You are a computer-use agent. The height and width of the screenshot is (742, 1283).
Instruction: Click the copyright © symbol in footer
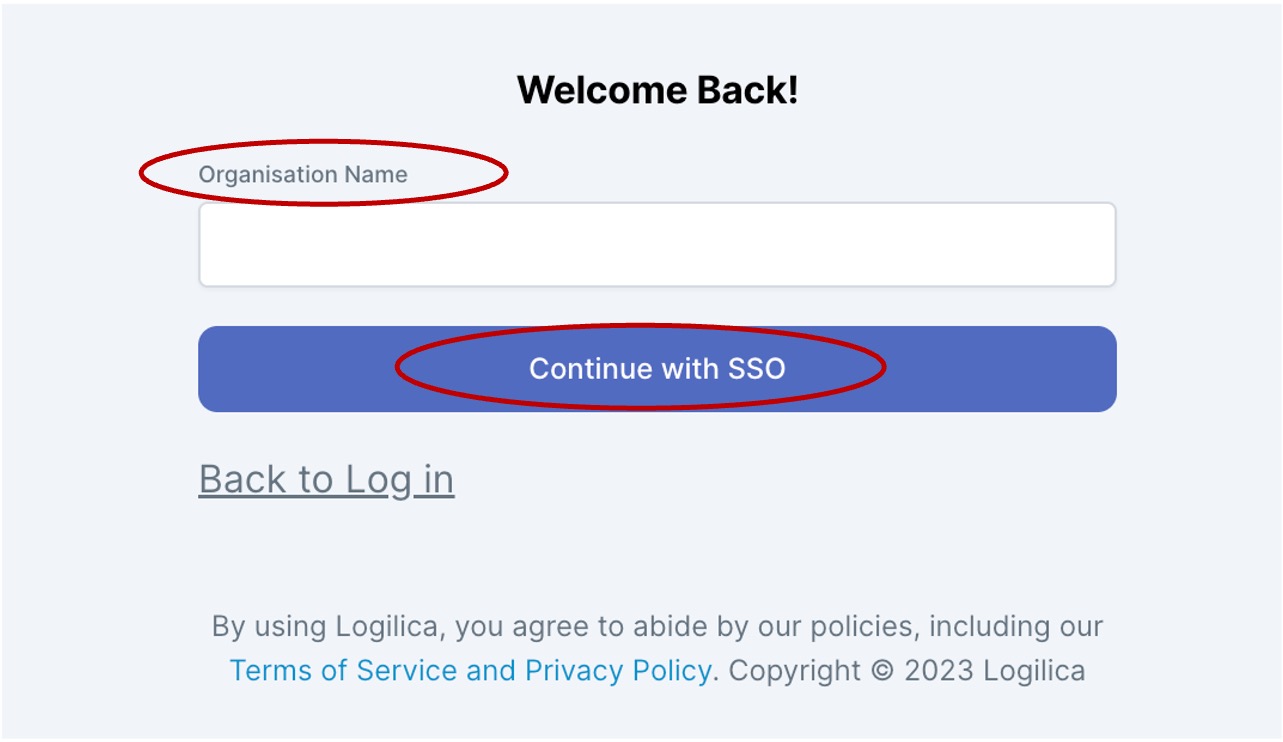[x=882, y=670]
